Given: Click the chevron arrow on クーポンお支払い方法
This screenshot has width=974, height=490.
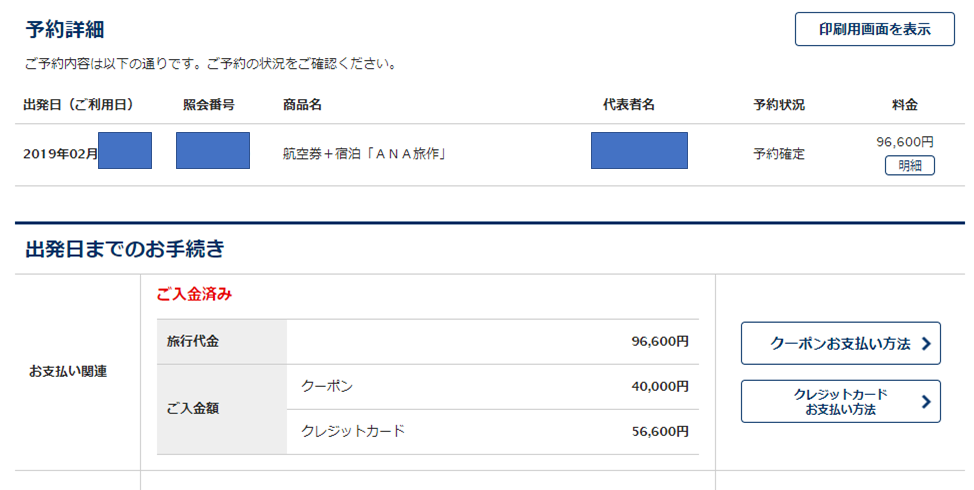Looking at the screenshot, I should [926, 343].
